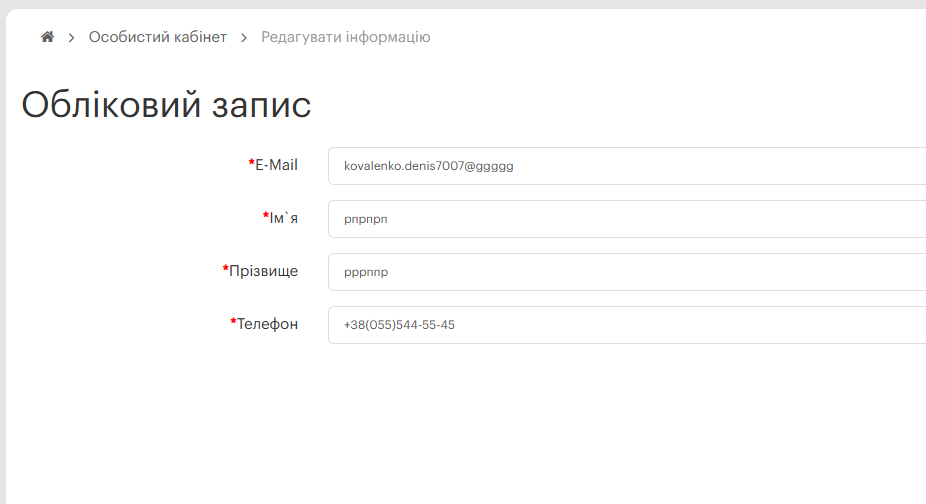This screenshot has height=504, width=926.
Task: Open the Особистий кабінет breadcrumb link
Action: [158, 37]
